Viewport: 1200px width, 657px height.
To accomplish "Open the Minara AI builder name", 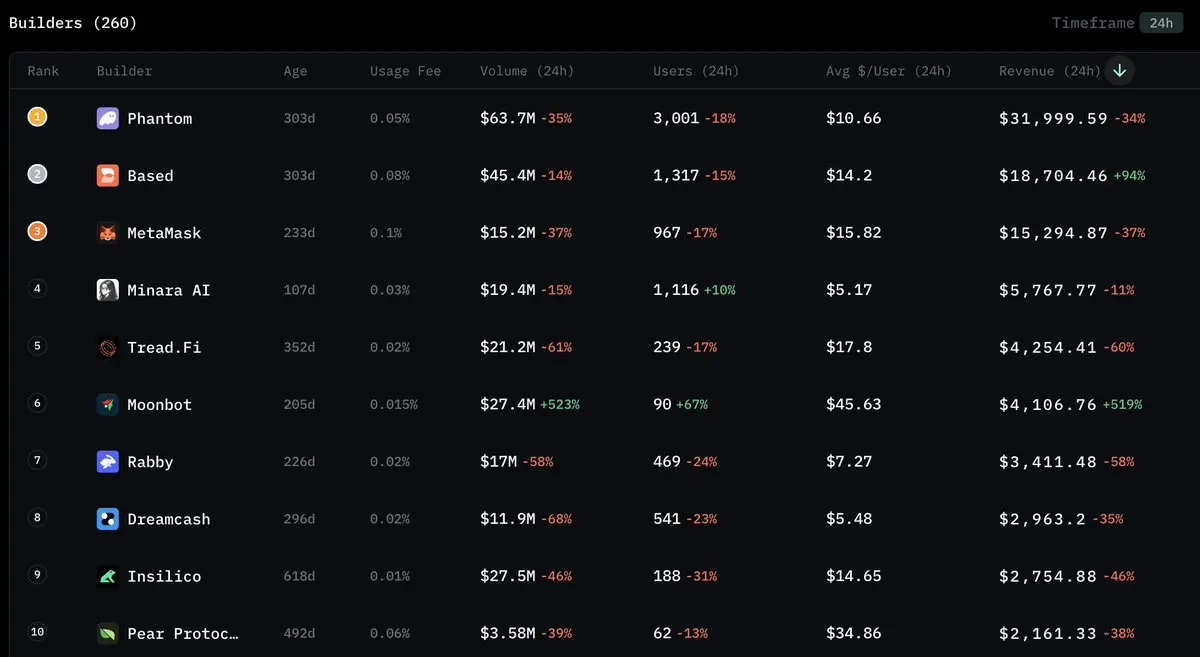I will pos(169,290).
